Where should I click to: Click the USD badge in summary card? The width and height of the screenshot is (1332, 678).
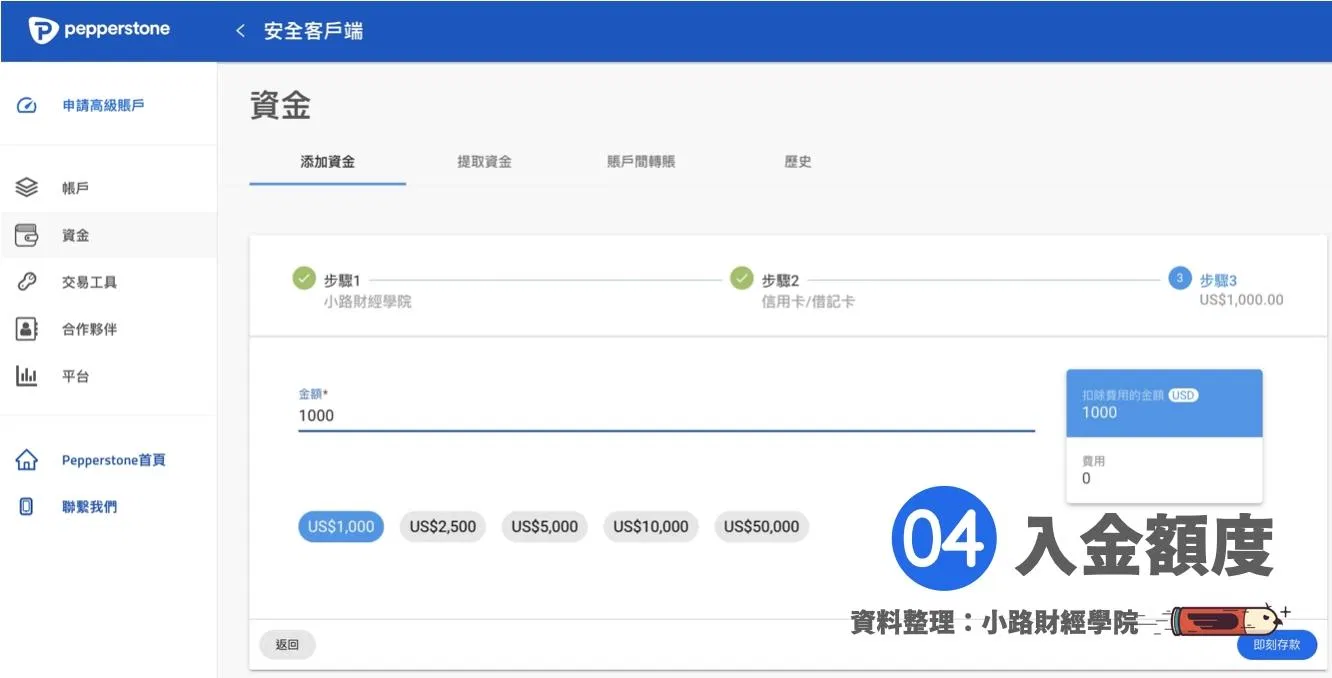(x=1184, y=395)
